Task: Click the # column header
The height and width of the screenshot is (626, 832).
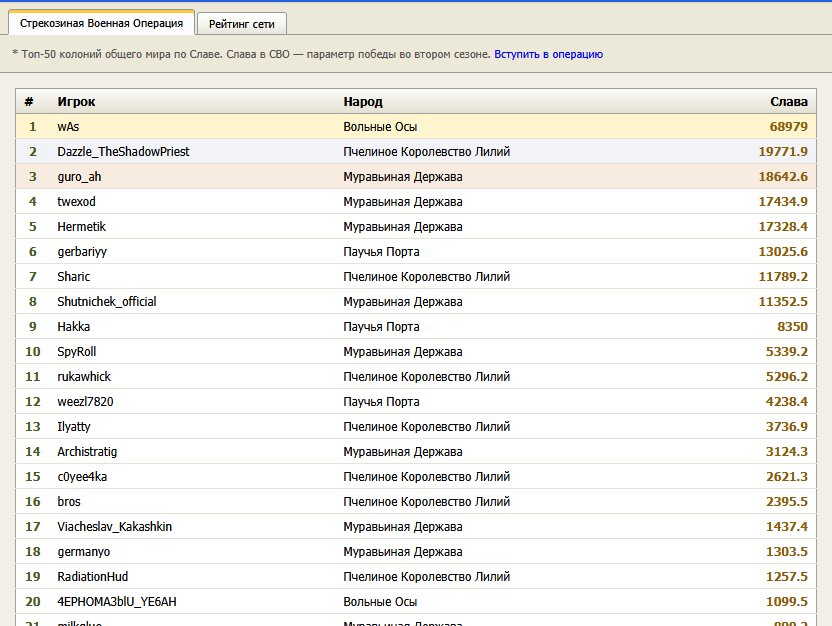Action: pyautogui.click(x=29, y=101)
